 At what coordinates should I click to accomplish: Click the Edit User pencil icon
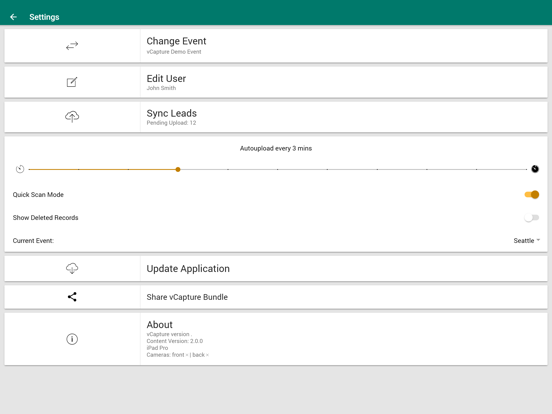point(72,82)
